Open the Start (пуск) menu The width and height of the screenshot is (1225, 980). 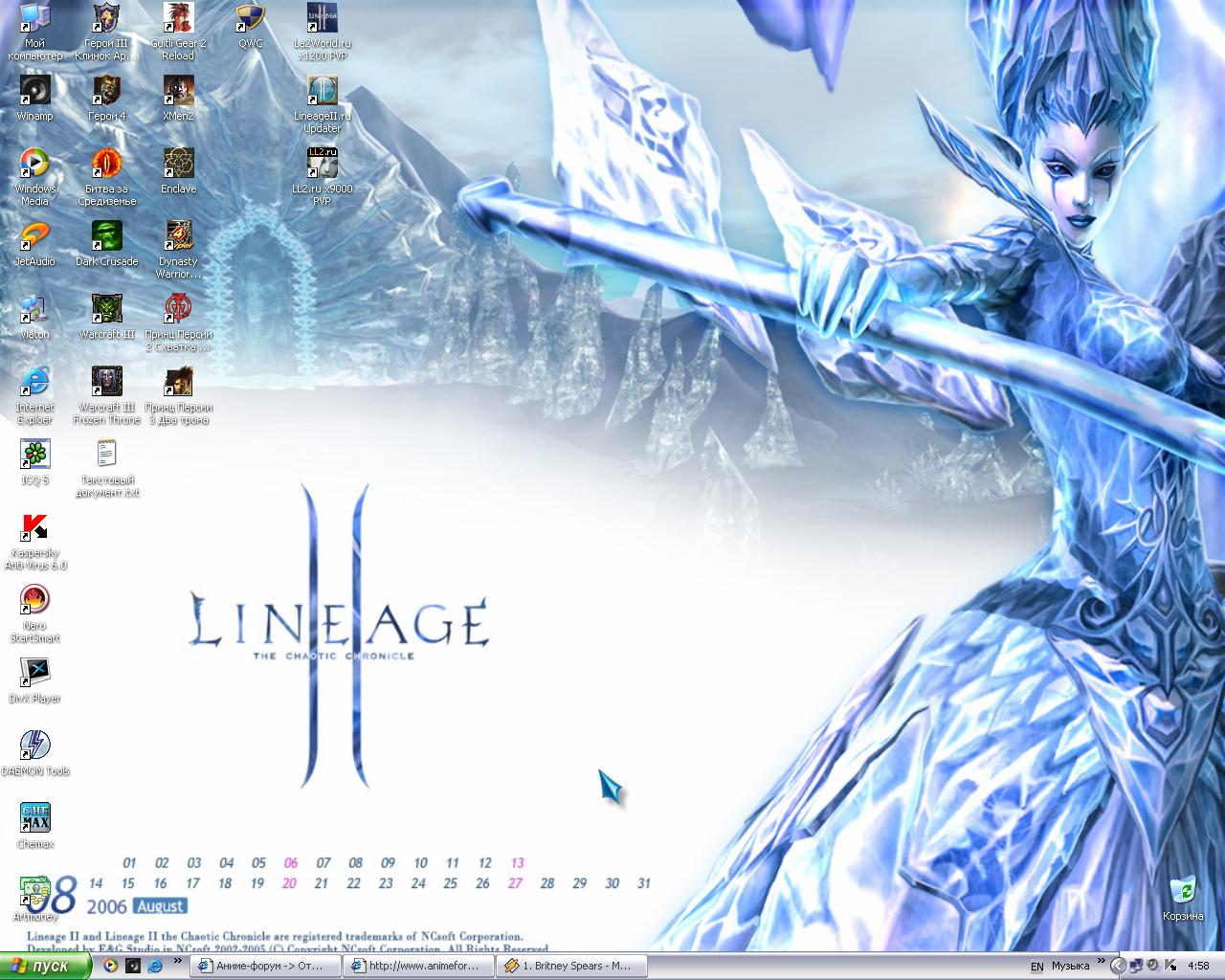[x=45, y=966]
